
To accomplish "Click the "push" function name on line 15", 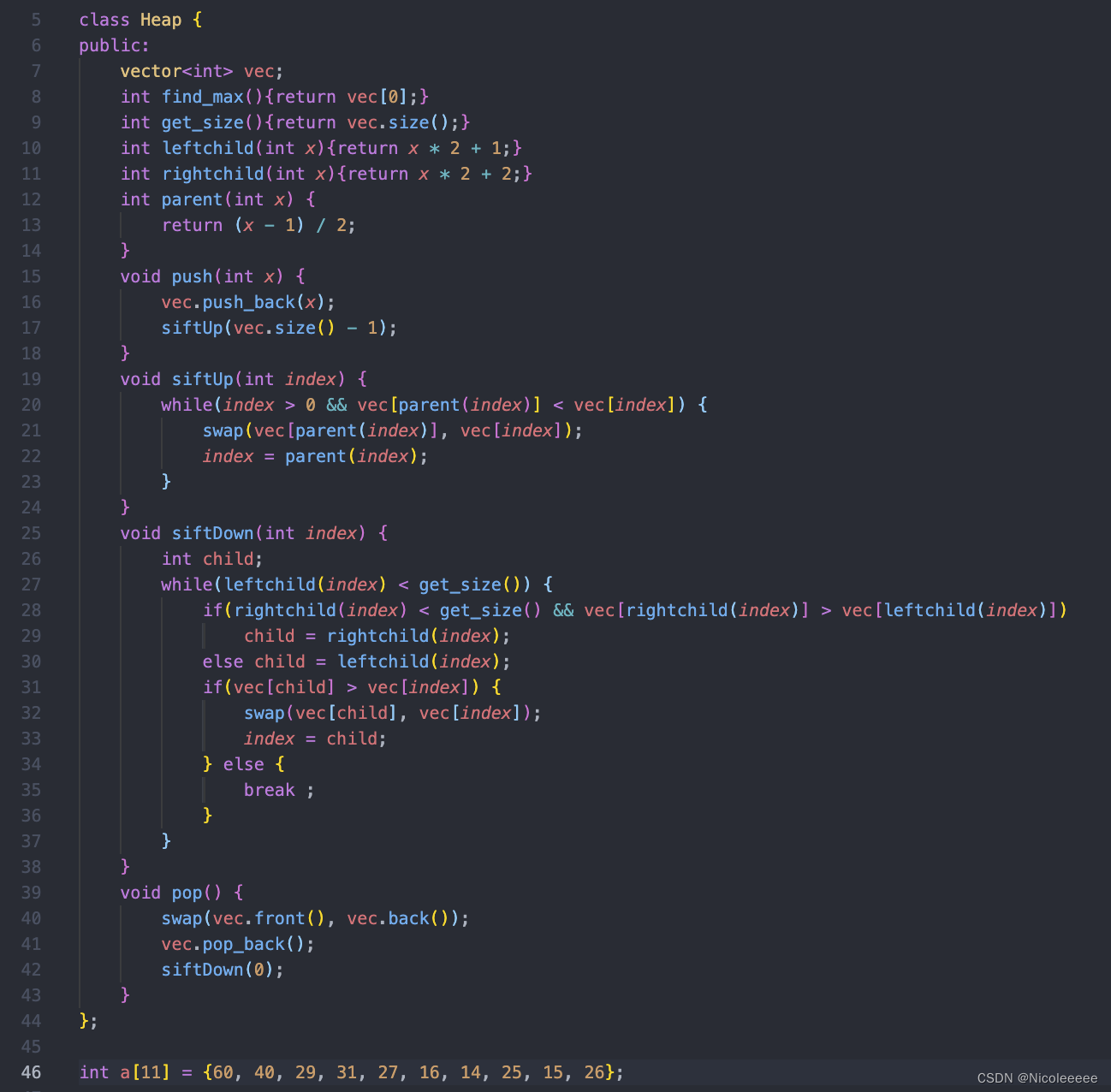I will 193,276.
